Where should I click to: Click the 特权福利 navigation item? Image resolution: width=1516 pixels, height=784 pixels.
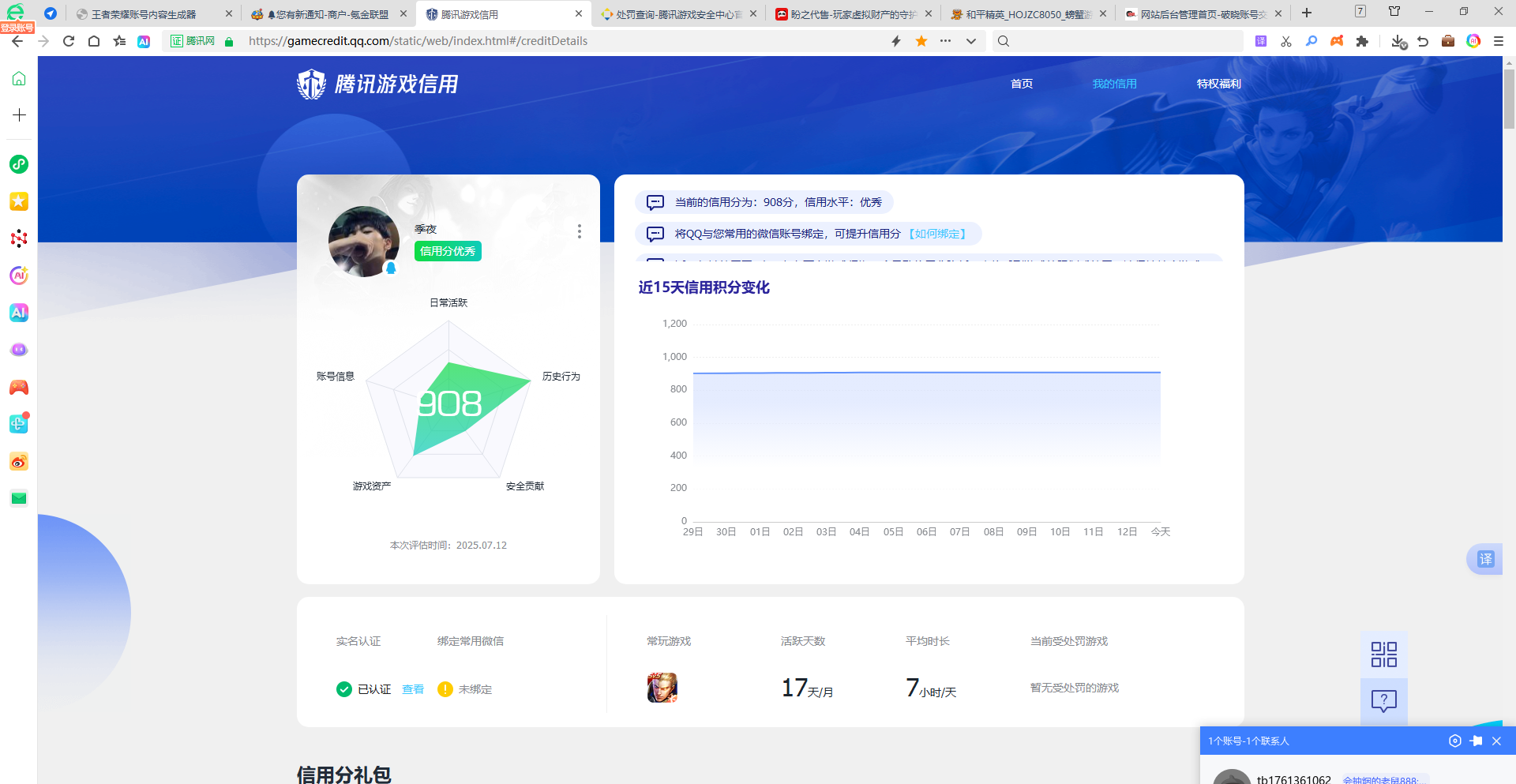pos(1218,84)
